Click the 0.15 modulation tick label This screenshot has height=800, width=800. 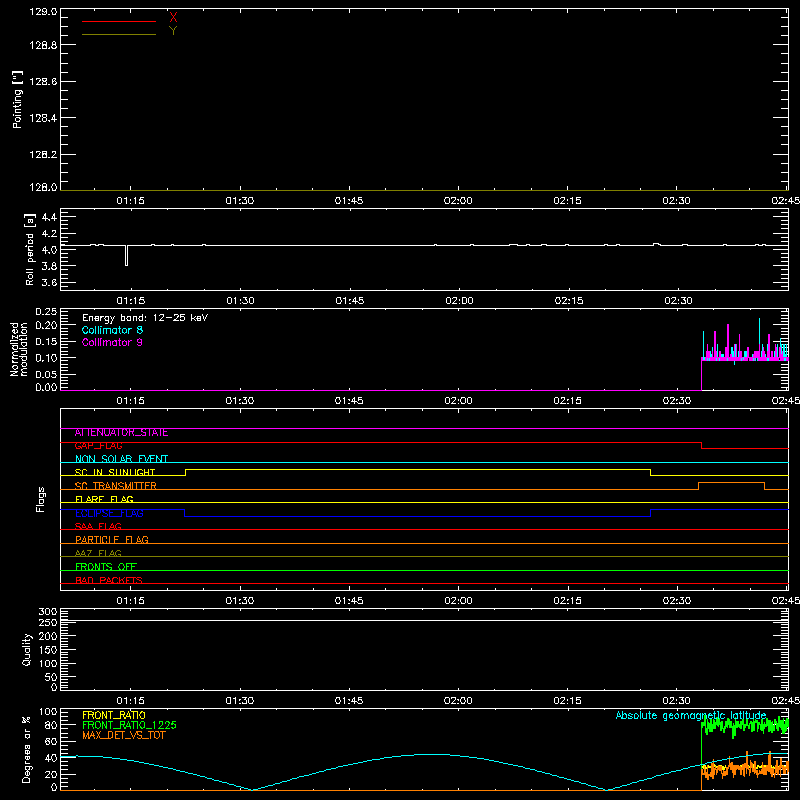pyautogui.click(x=46, y=341)
